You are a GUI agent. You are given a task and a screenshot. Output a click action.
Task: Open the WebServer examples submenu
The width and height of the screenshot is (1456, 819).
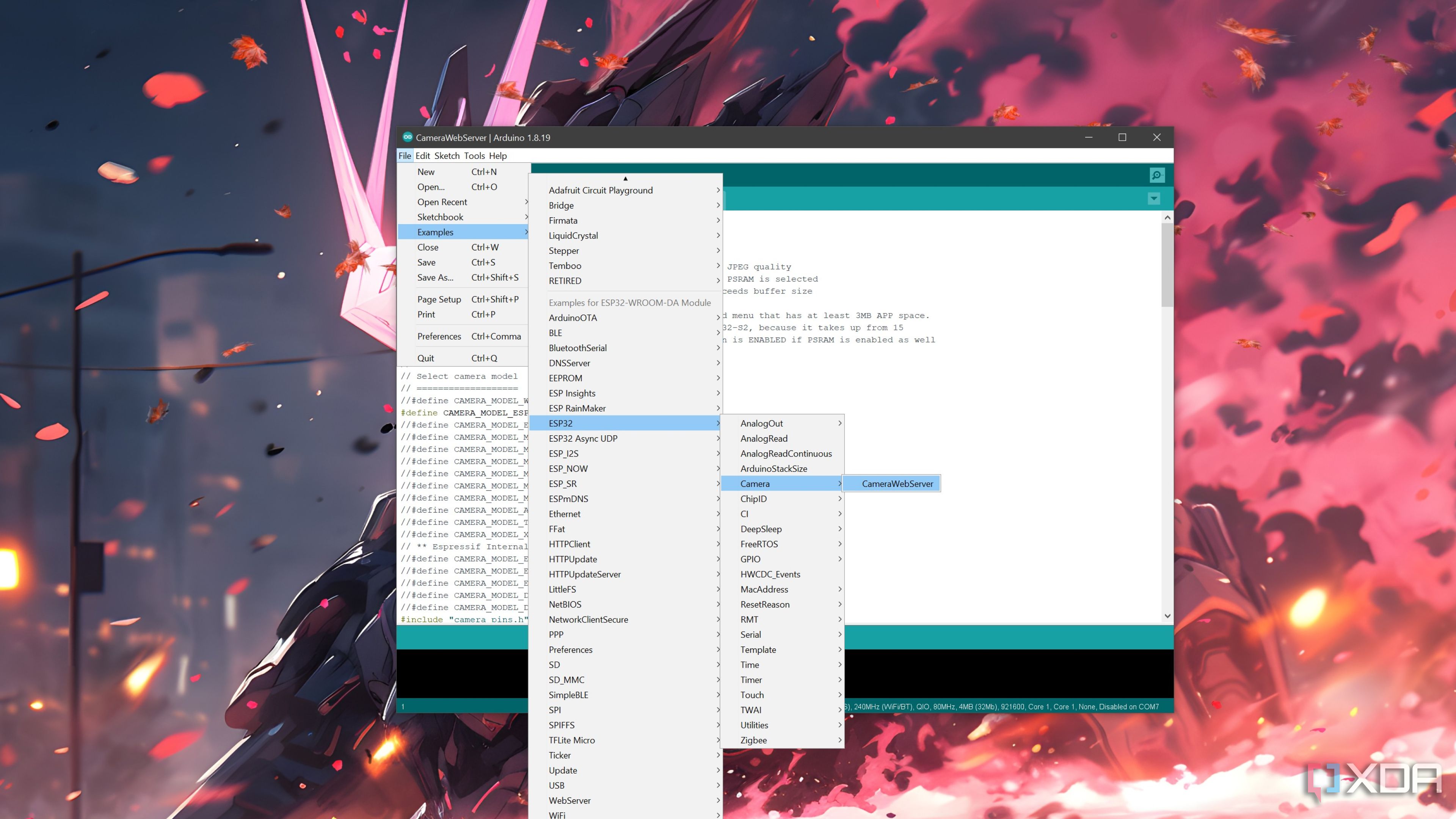pos(626,800)
